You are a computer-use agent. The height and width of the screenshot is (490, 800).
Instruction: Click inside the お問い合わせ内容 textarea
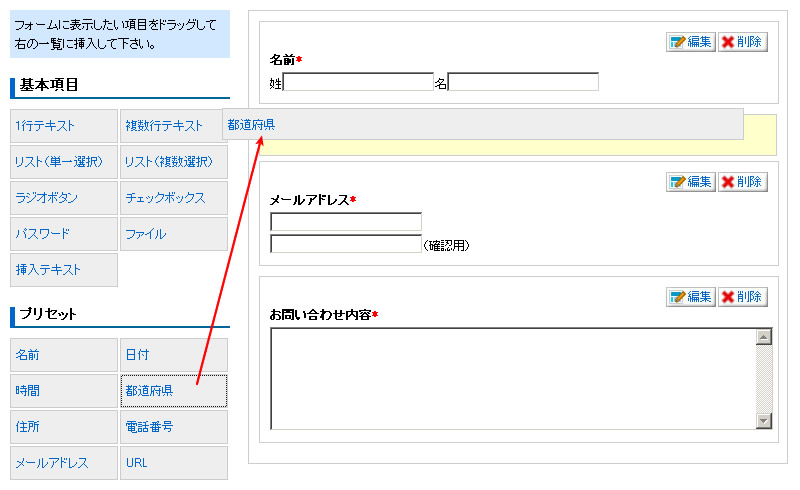click(x=510, y=378)
